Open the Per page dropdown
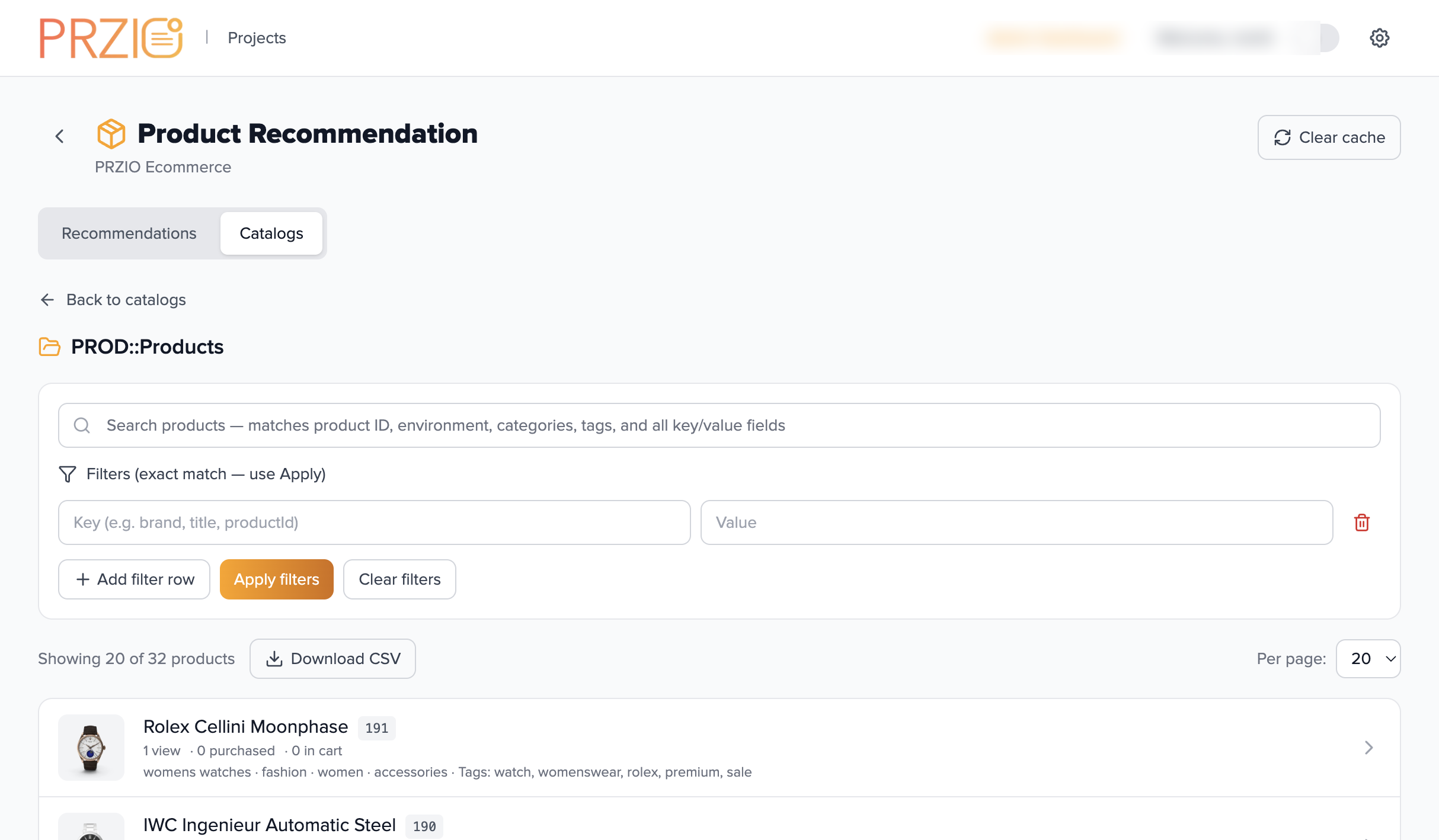This screenshot has height=840, width=1439. tap(1368, 659)
